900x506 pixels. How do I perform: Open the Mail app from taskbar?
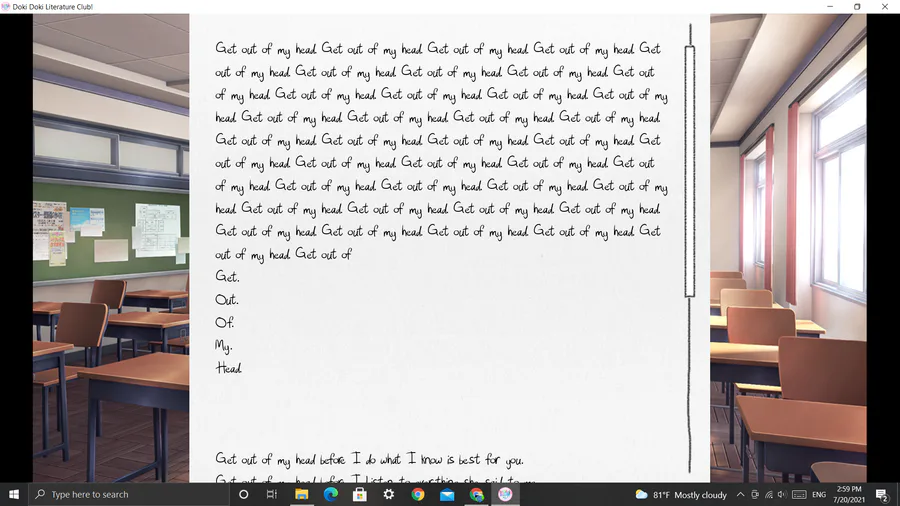pos(447,494)
